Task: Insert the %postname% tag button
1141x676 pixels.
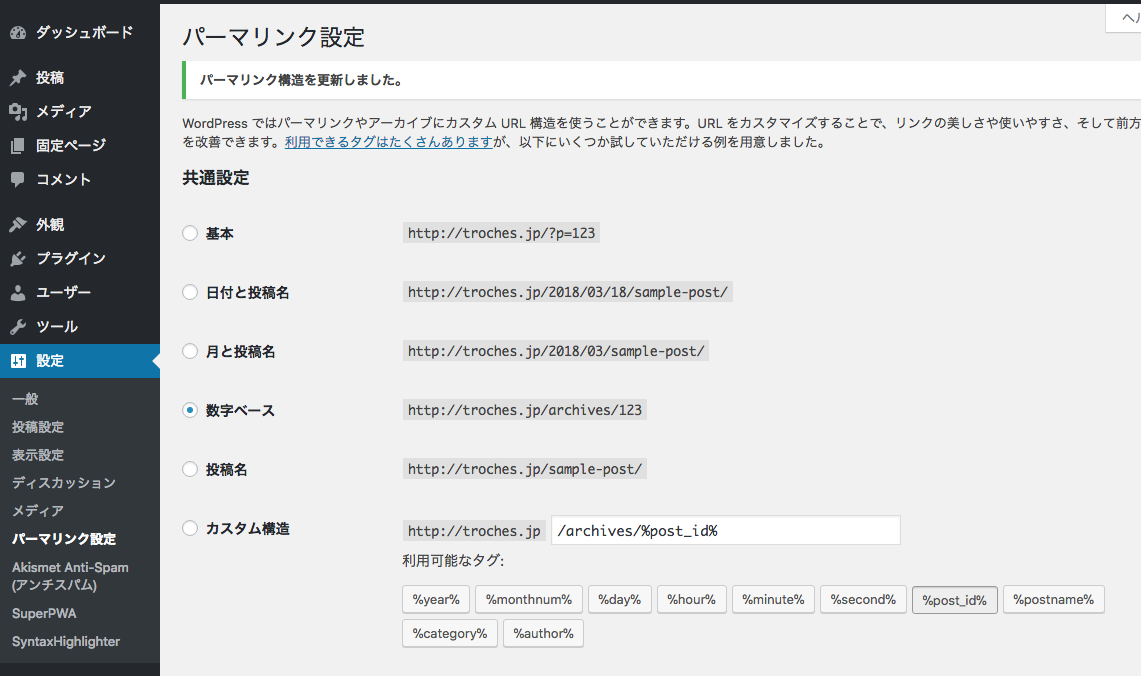Action: (1053, 600)
